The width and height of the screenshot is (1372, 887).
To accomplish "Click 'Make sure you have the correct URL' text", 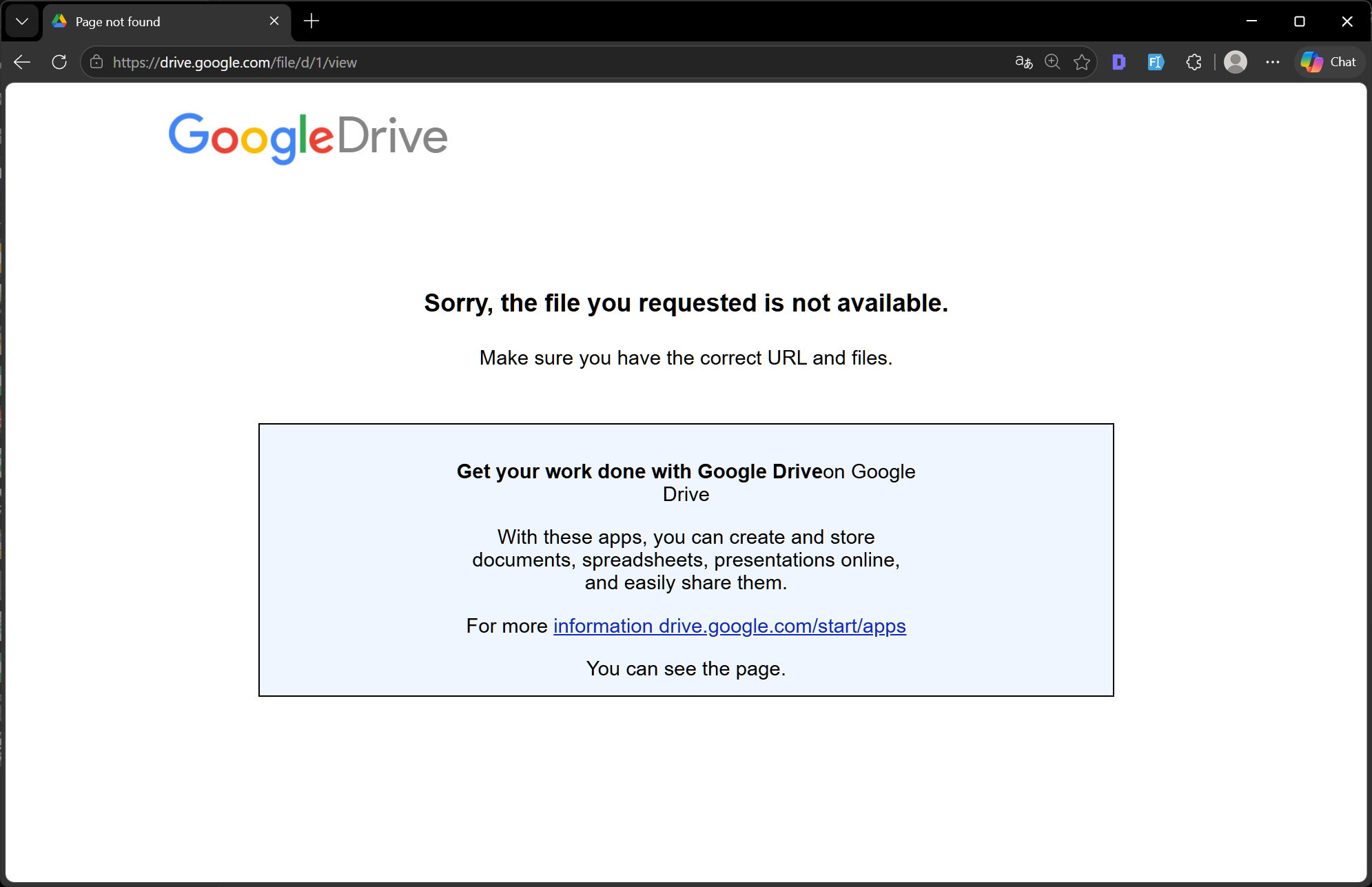I will (x=686, y=358).
